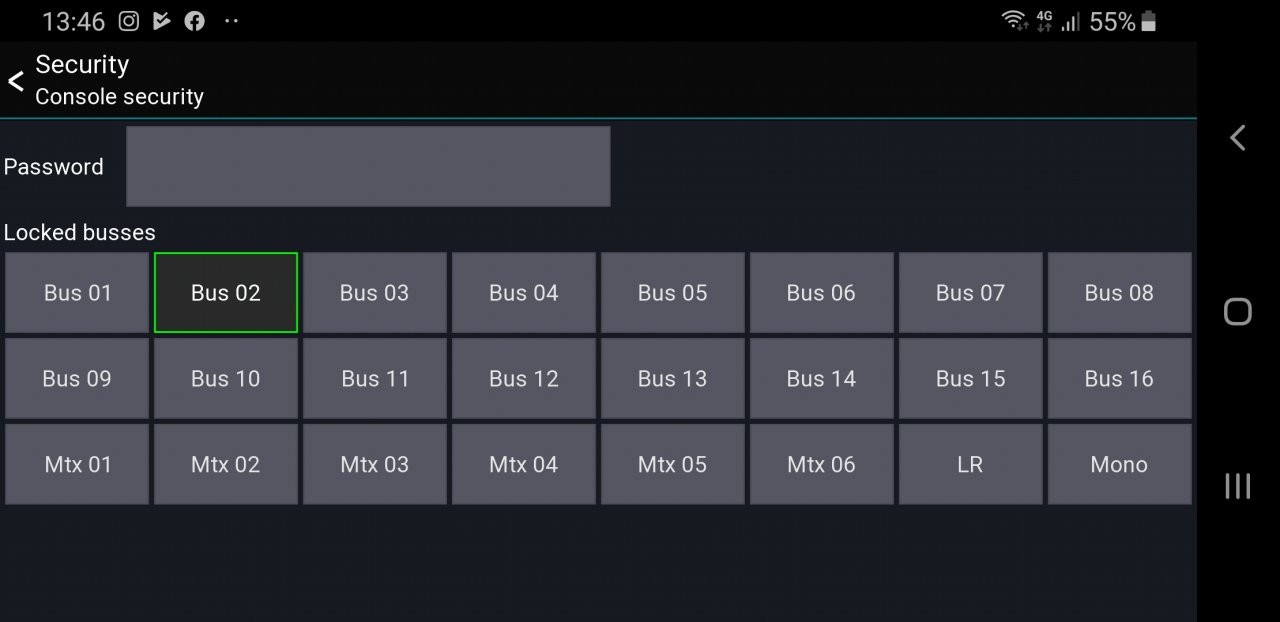Image resolution: width=1280 pixels, height=622 pixels.
Task: Tap the battery icon in status bar
Action: tap(1148, 21)
